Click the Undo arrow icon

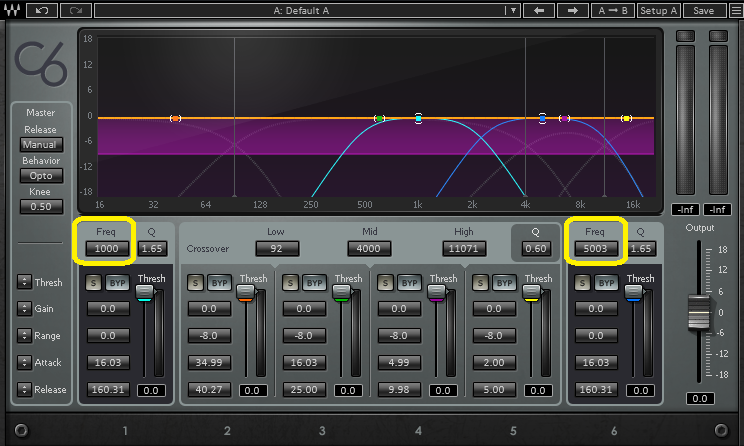tap(41, 10)
